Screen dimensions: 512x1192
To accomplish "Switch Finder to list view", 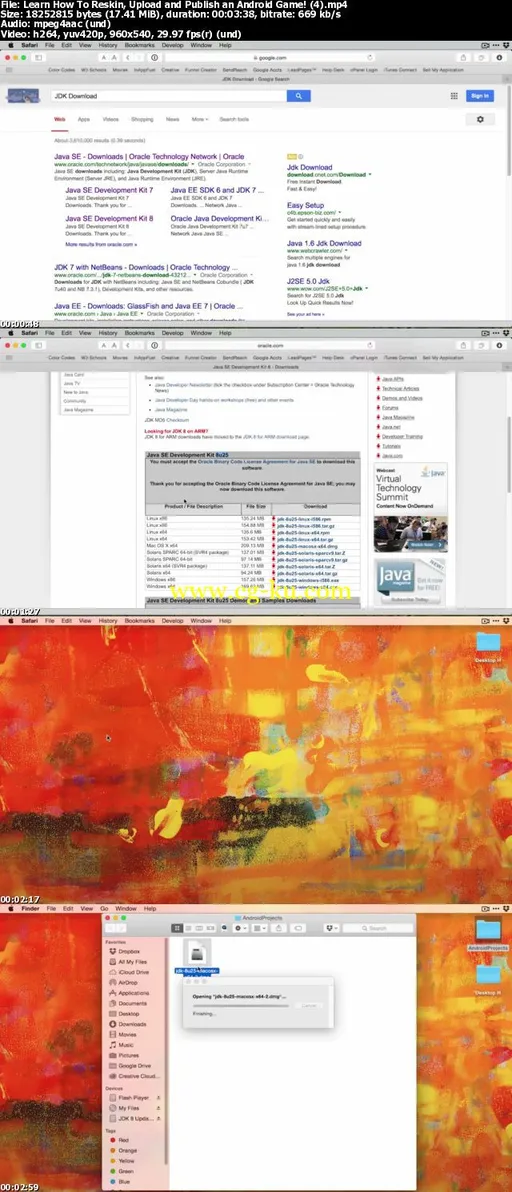I will [189, 928].
